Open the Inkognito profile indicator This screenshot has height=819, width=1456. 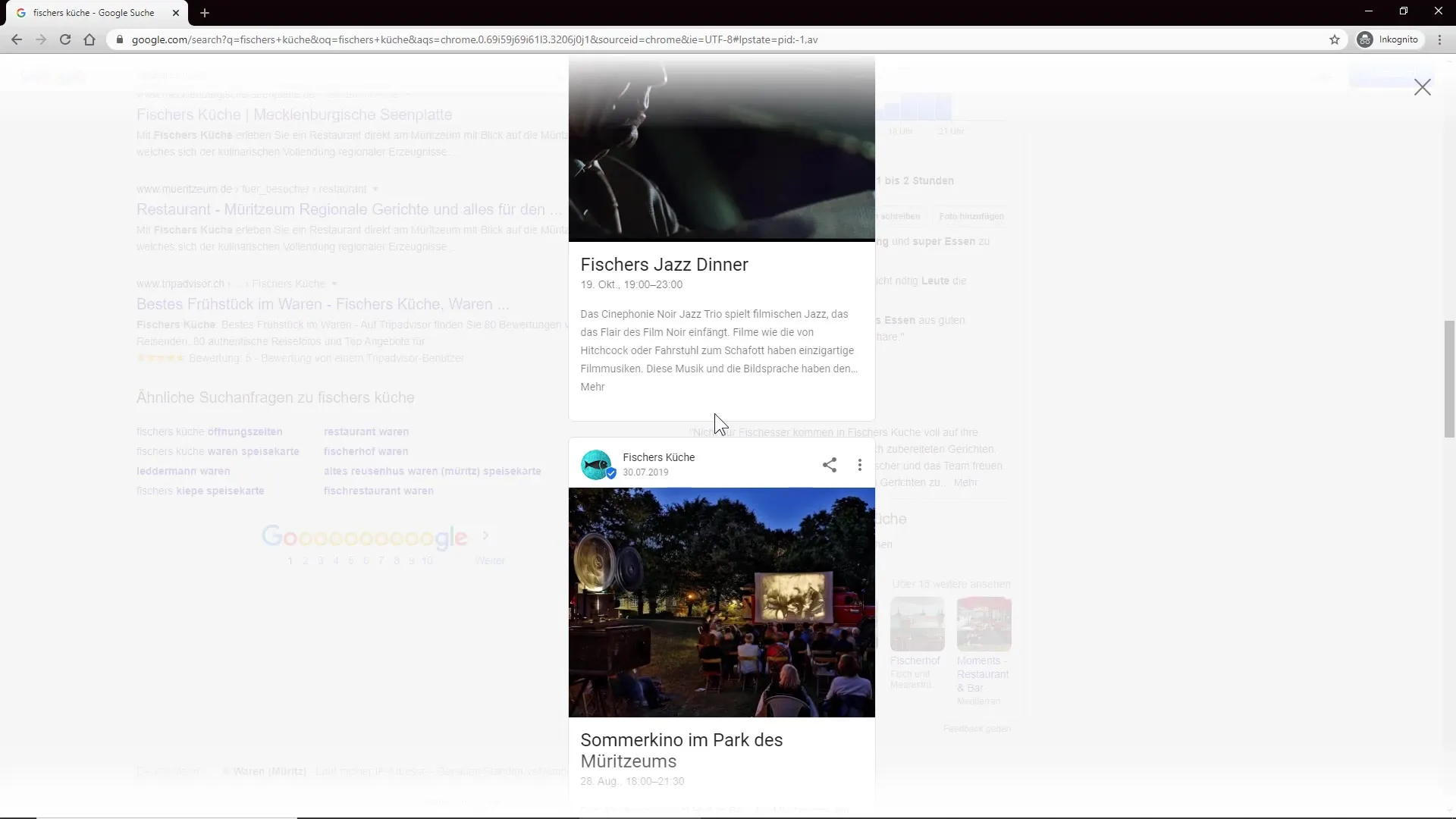pos(1388,39)
